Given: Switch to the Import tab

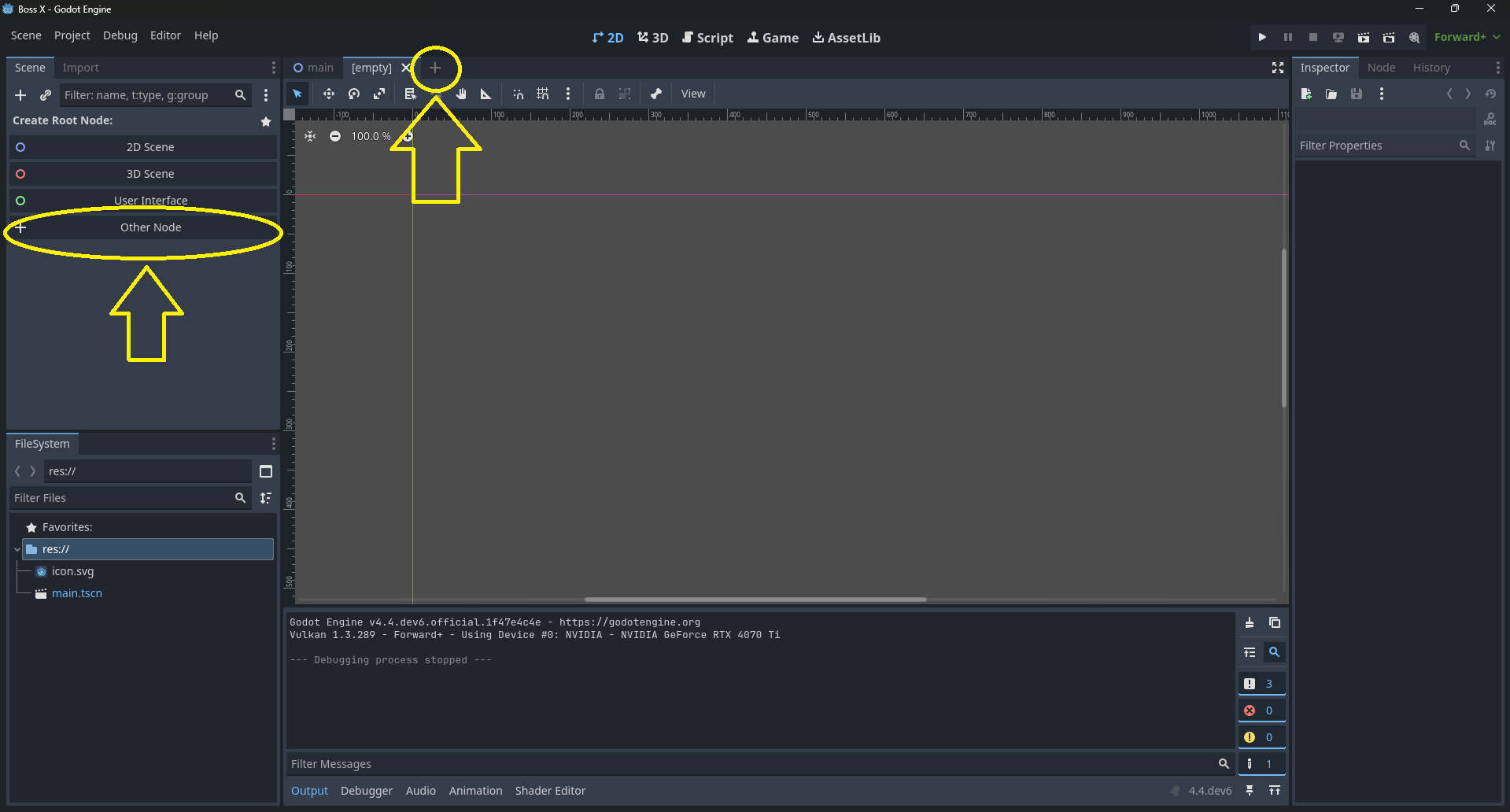Looking at the screenshot, I should (x=81, y=68).
